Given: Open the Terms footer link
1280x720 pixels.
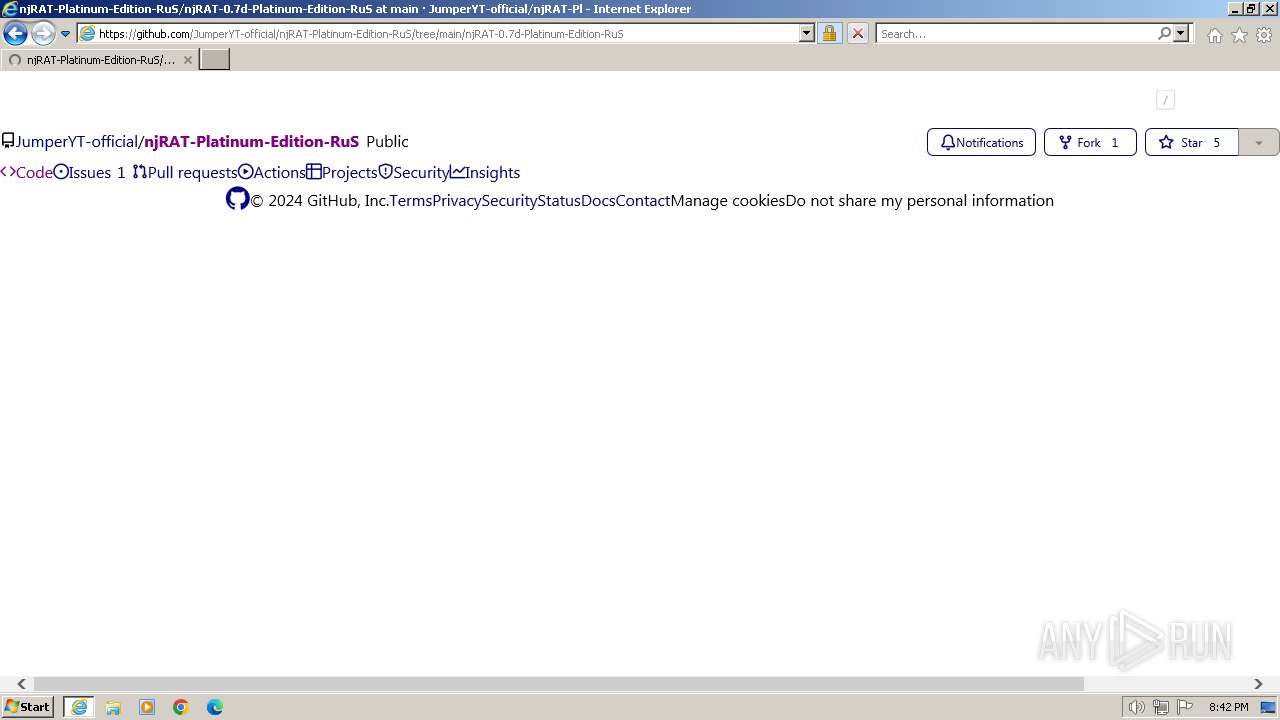Looking at the screenshot, I should [411, 200].
